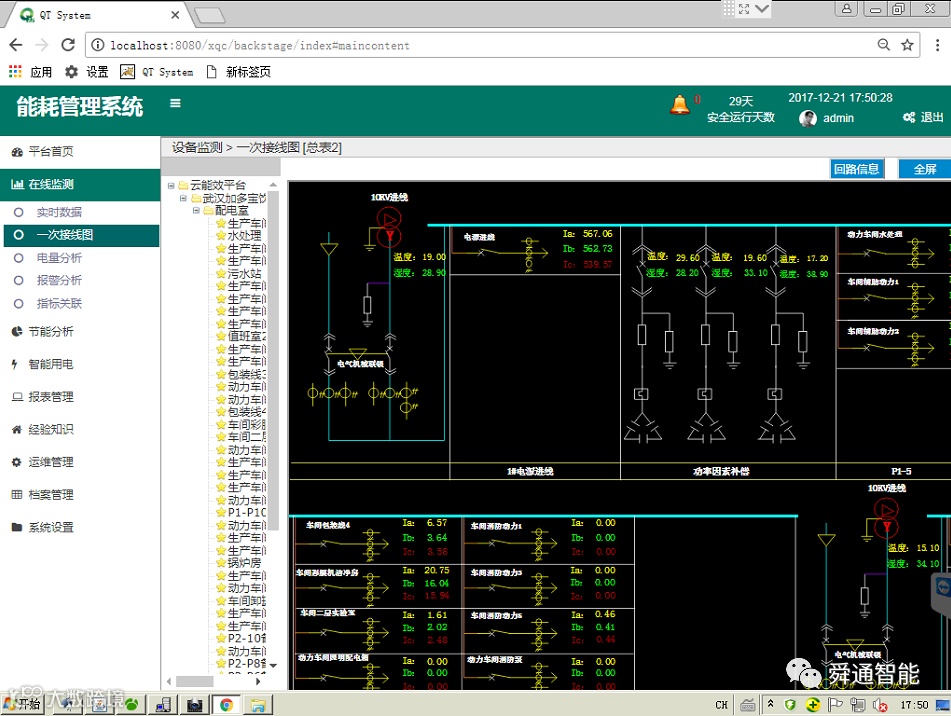Select the 实时数据 submenu option

coord(59,212)
